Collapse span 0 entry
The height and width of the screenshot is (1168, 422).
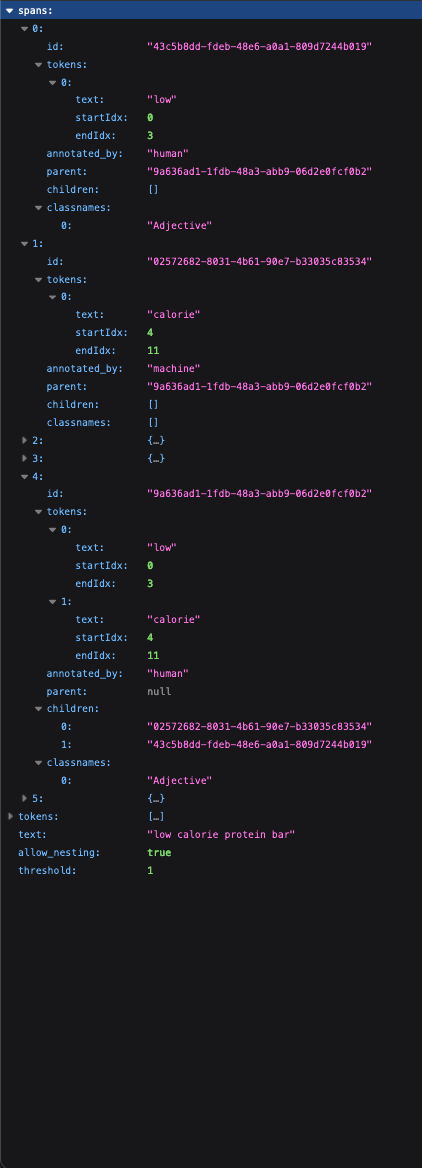coord(25,28)
